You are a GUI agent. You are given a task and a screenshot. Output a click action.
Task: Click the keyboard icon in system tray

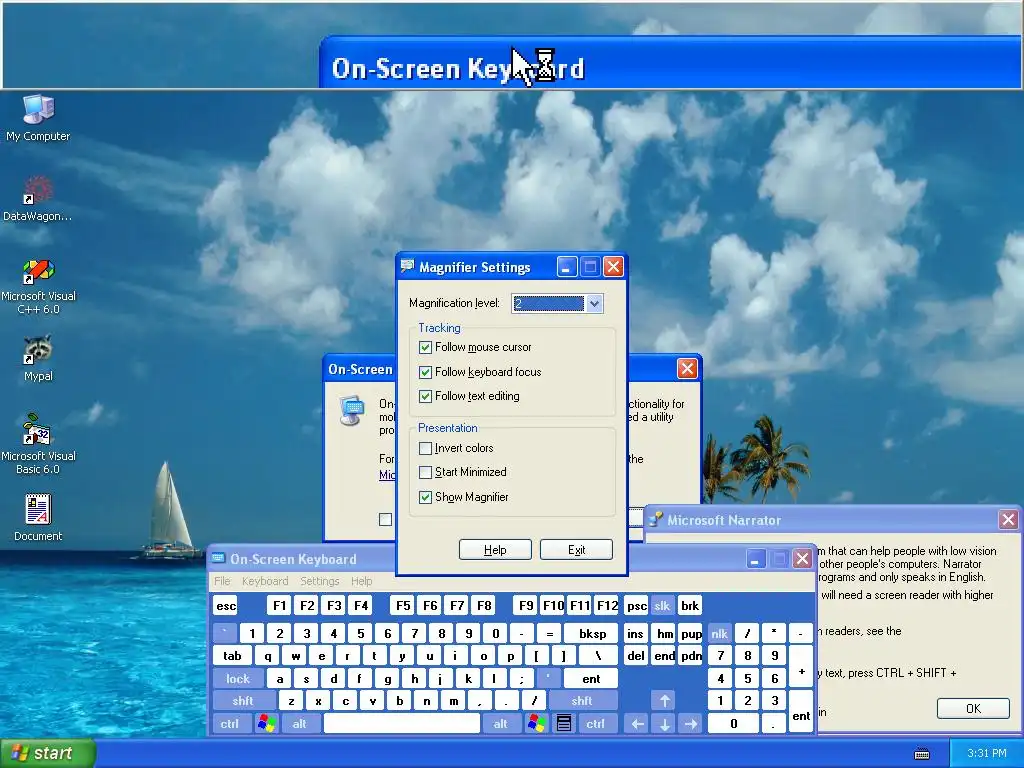tap(921, 754)
